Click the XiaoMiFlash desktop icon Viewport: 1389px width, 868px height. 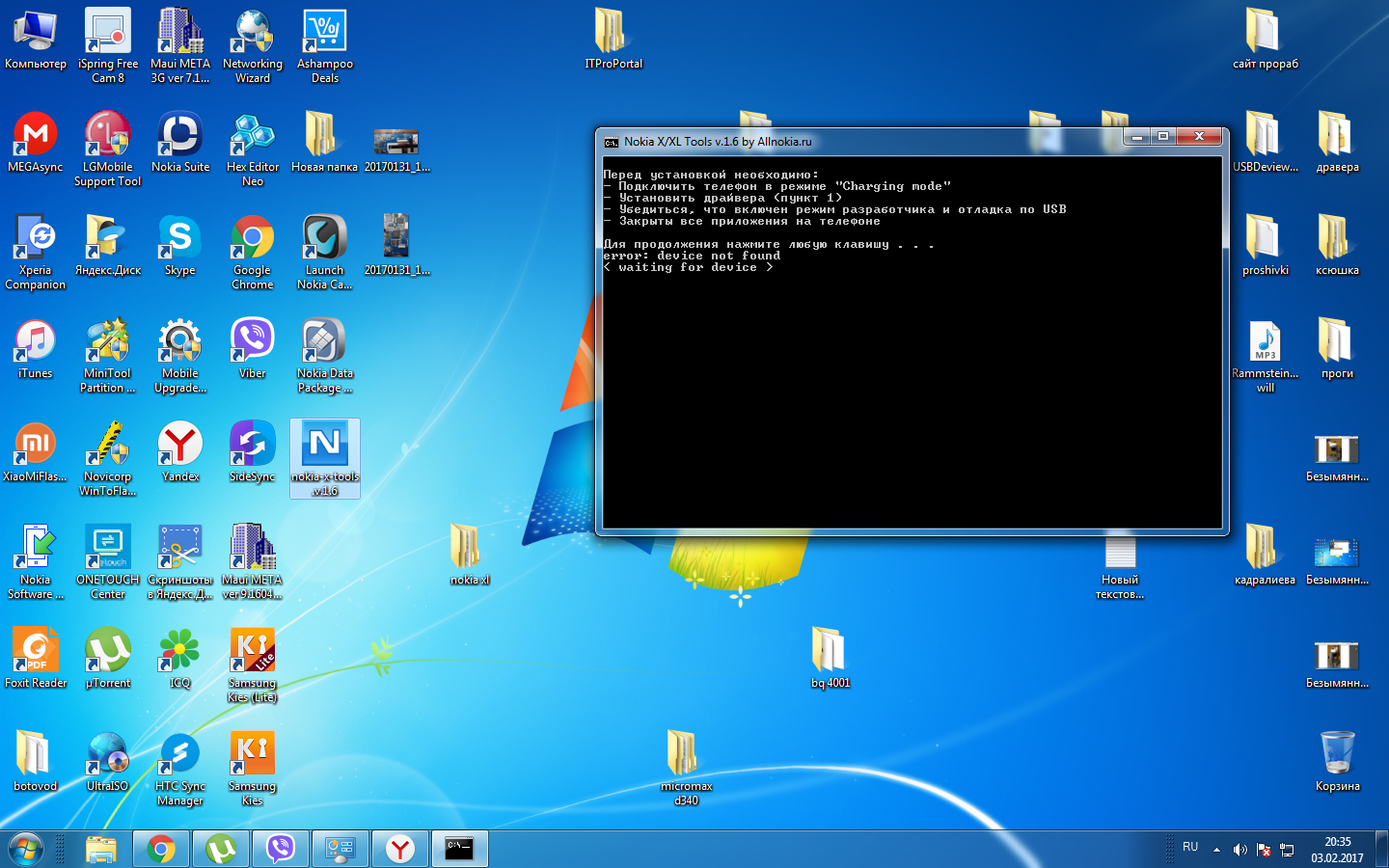pos(36,447)
